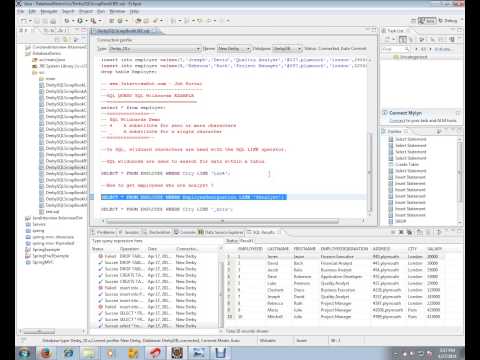Click the External Tools toolbar icon

pyautogui.click(x=93, y=21)
